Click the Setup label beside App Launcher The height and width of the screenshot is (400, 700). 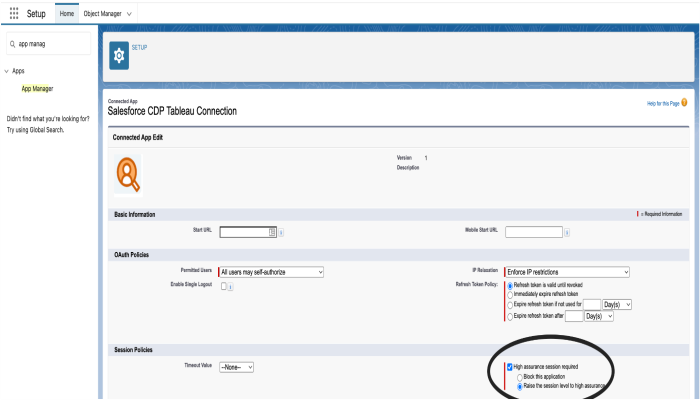click(36, 14)
